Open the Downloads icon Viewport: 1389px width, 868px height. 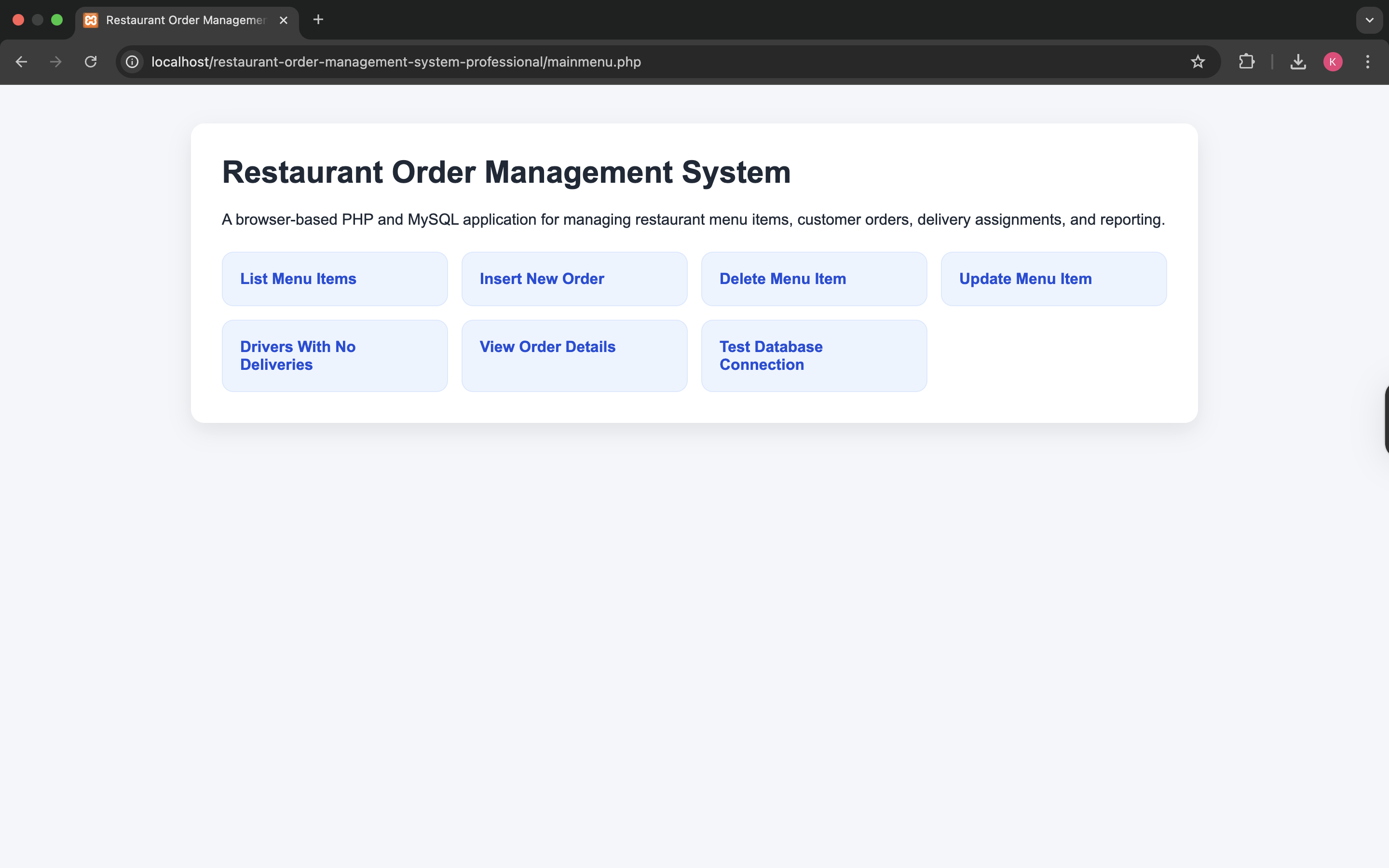pyautogui.click(x=1298, y=62)
